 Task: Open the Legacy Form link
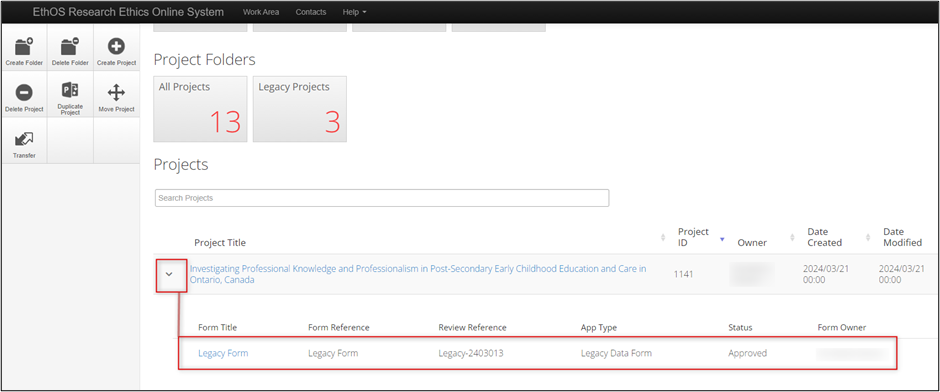(223, 353)
